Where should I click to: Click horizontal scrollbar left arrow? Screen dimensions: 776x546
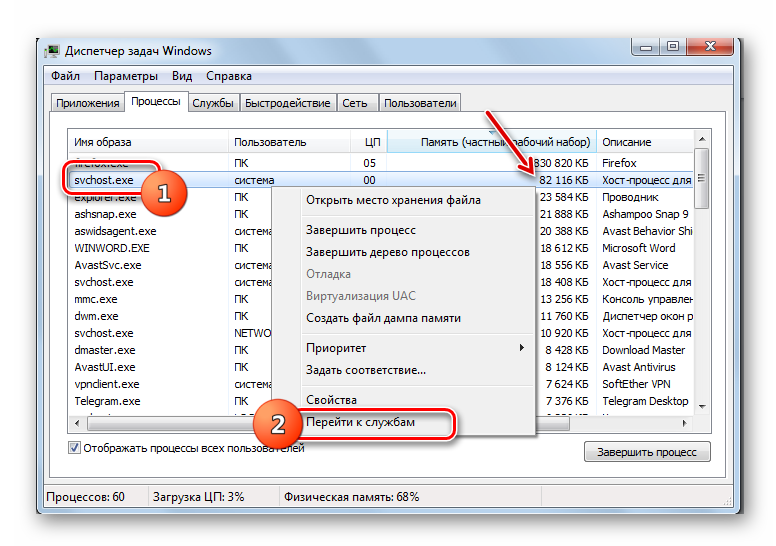[77, 424]
